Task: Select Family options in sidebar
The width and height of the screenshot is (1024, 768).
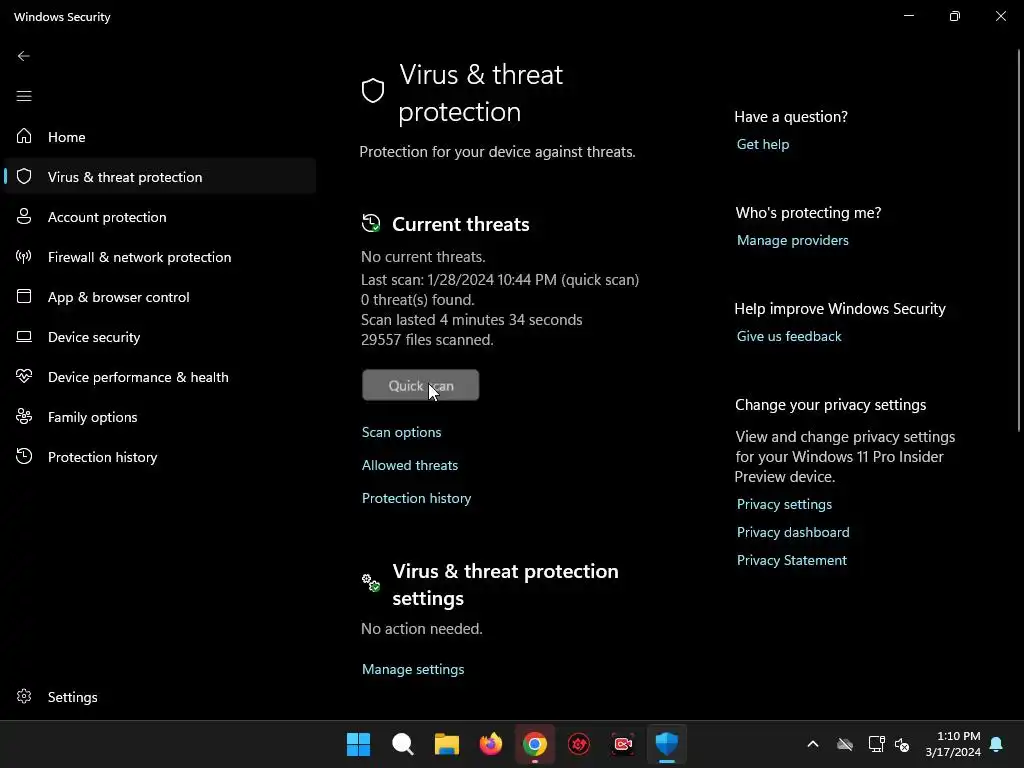Action: click(160, 417)
